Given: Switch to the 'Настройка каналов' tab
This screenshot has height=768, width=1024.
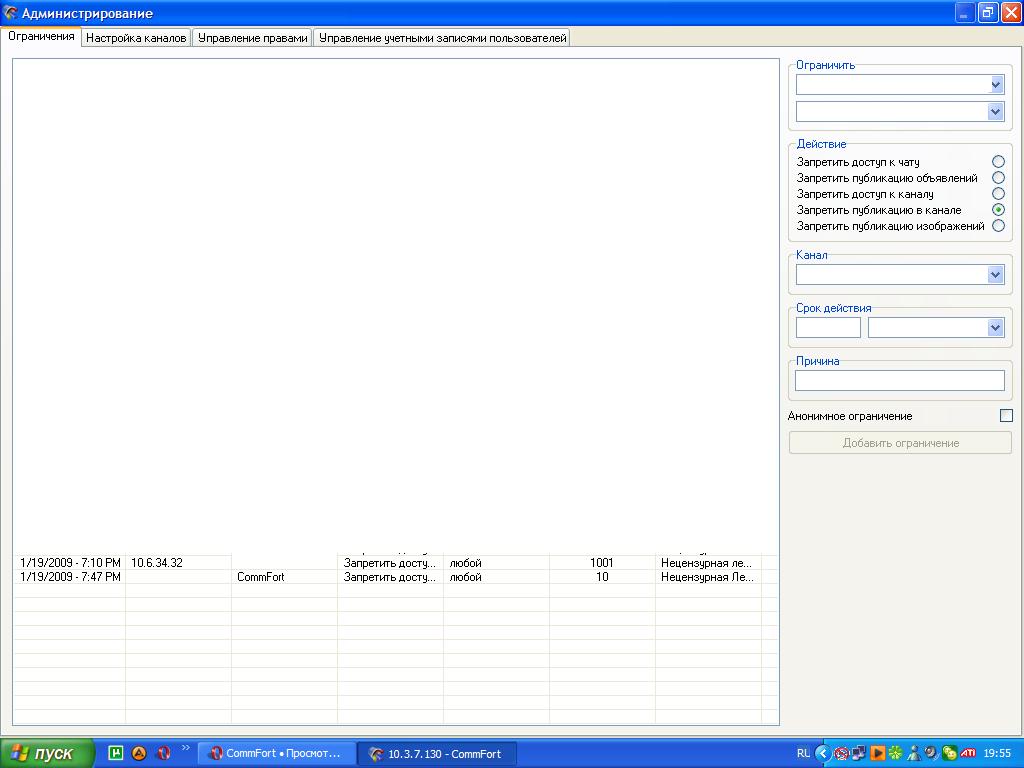Looking at the screenshot, I should [136, 38].
